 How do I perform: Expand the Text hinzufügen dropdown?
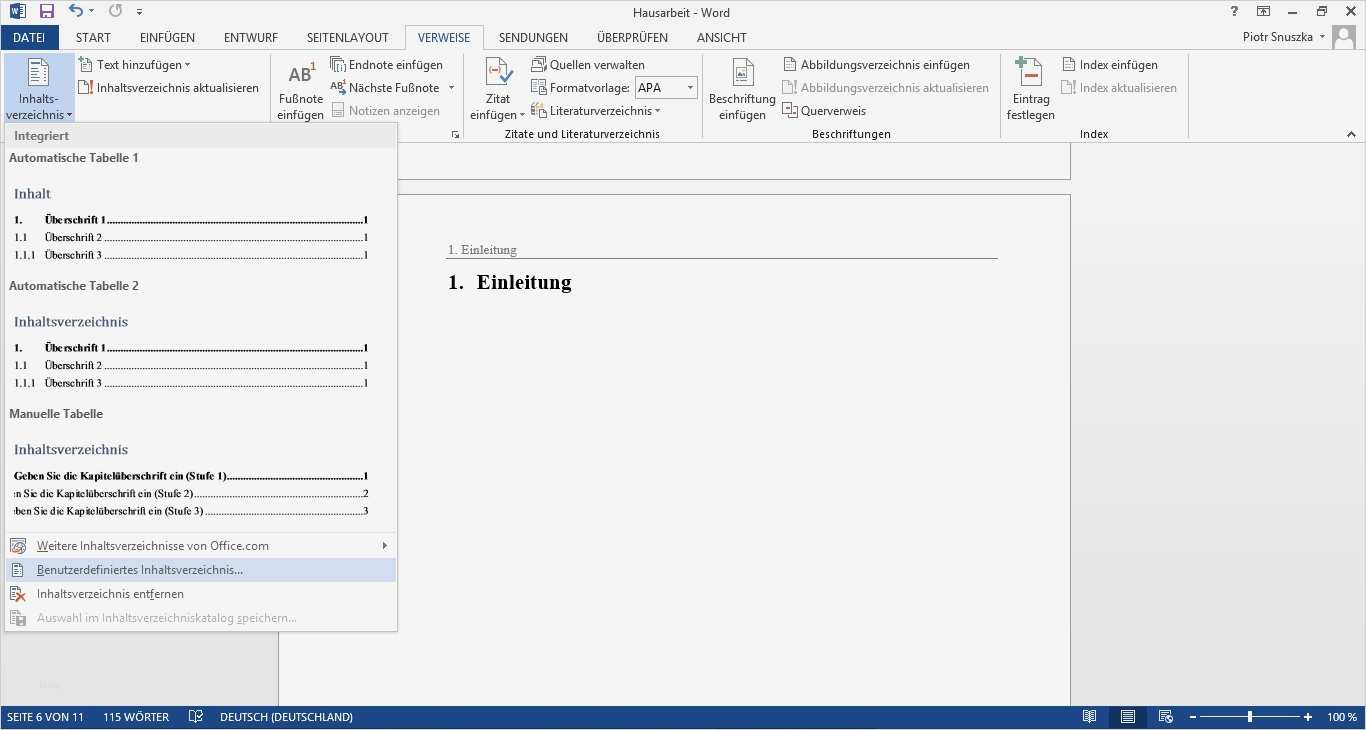click(134, 65)
